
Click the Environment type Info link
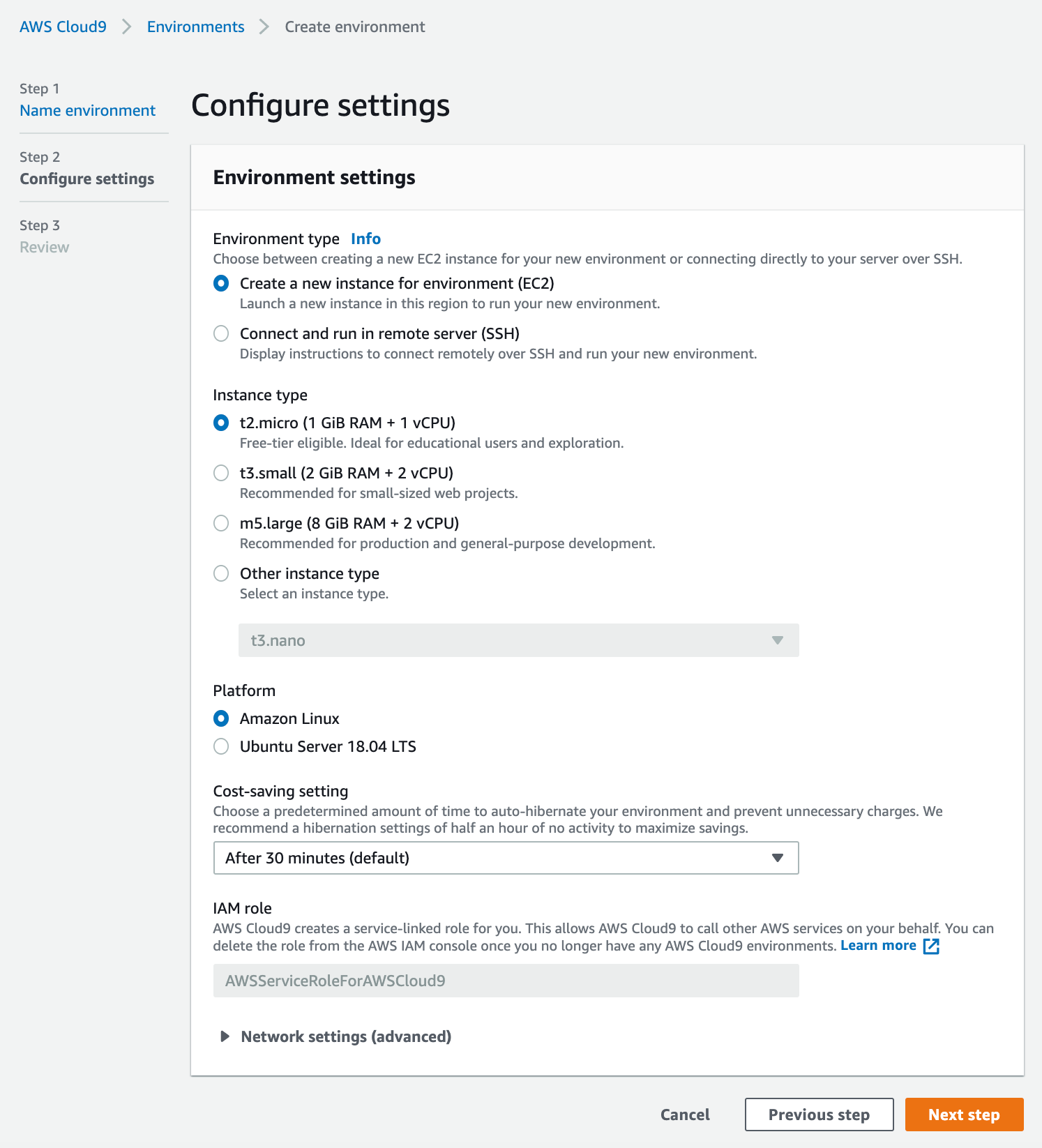365,239
